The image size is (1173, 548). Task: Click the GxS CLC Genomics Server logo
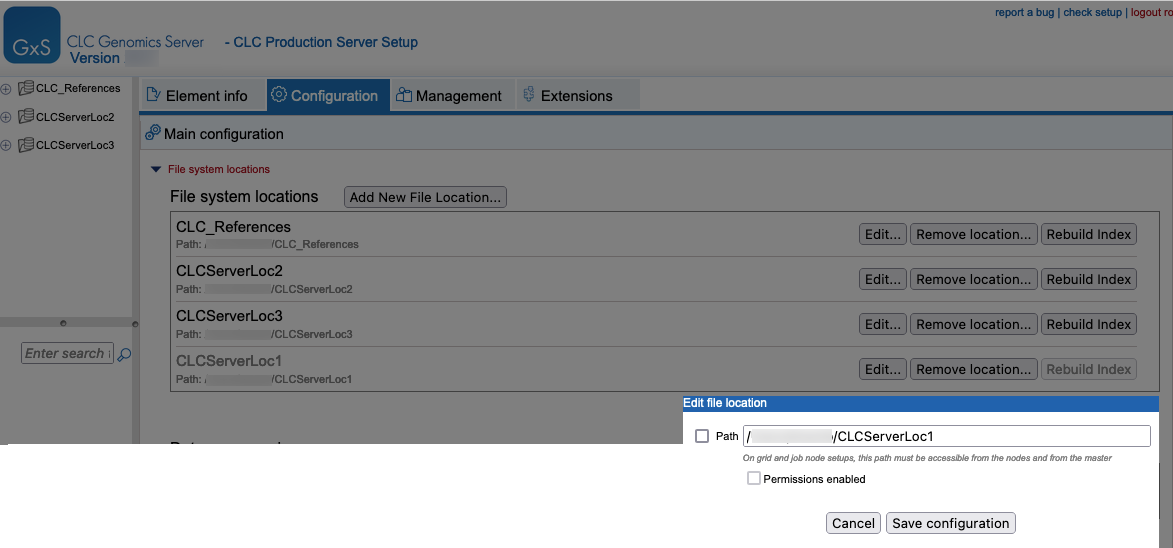click(33, 36)
